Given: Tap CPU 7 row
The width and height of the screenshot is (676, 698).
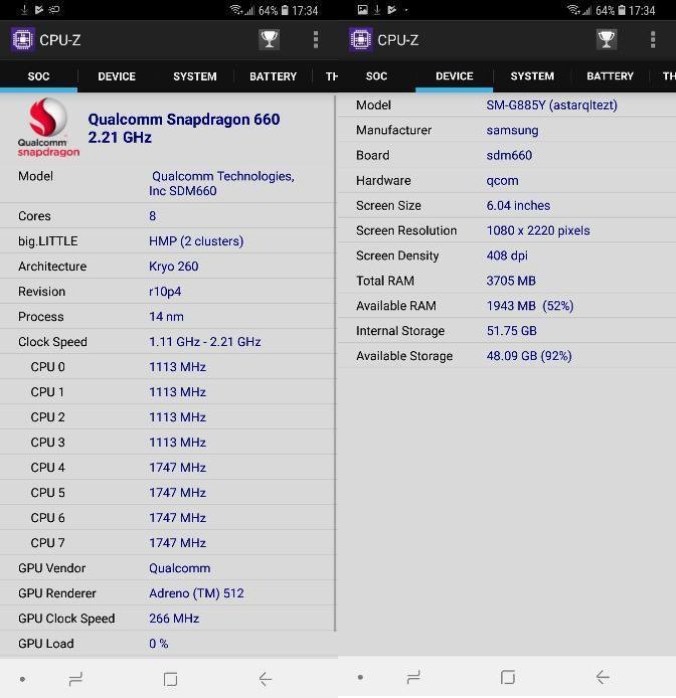Looking at the screenshot, I should (167, 543).
